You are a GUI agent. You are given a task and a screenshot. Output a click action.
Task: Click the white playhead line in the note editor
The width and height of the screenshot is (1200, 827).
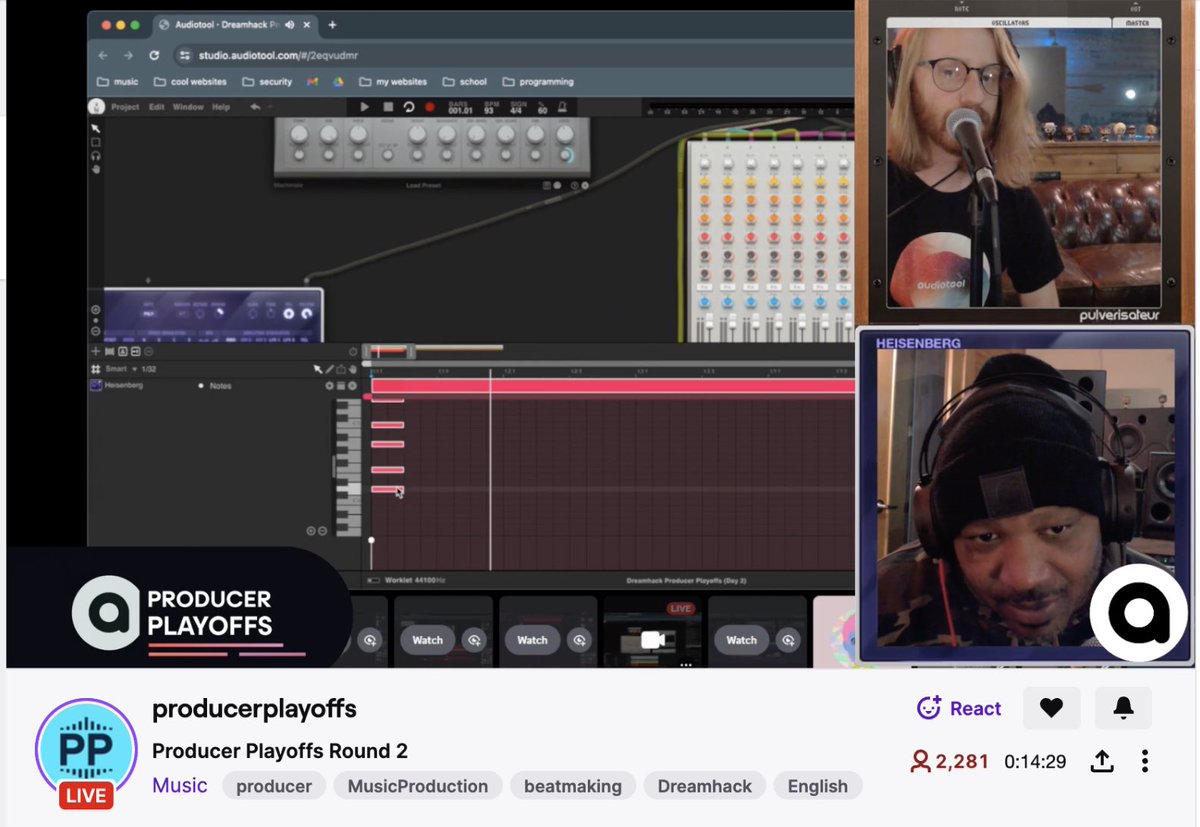point(490,470)
